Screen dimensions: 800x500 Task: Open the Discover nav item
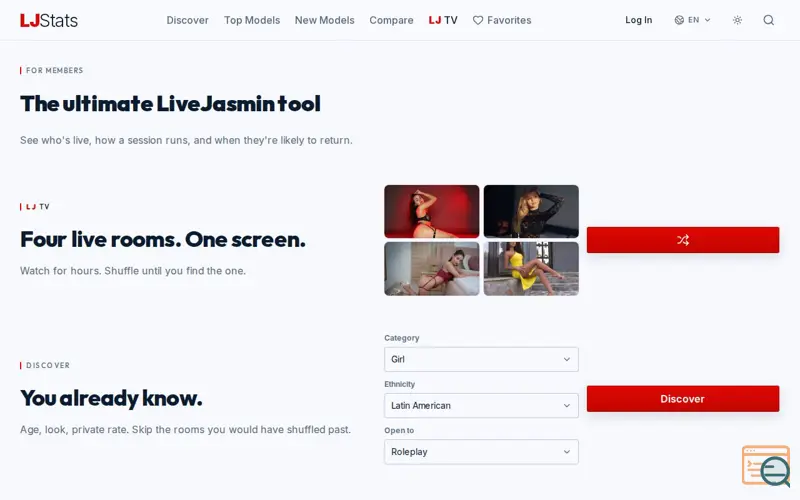point(187,20)
